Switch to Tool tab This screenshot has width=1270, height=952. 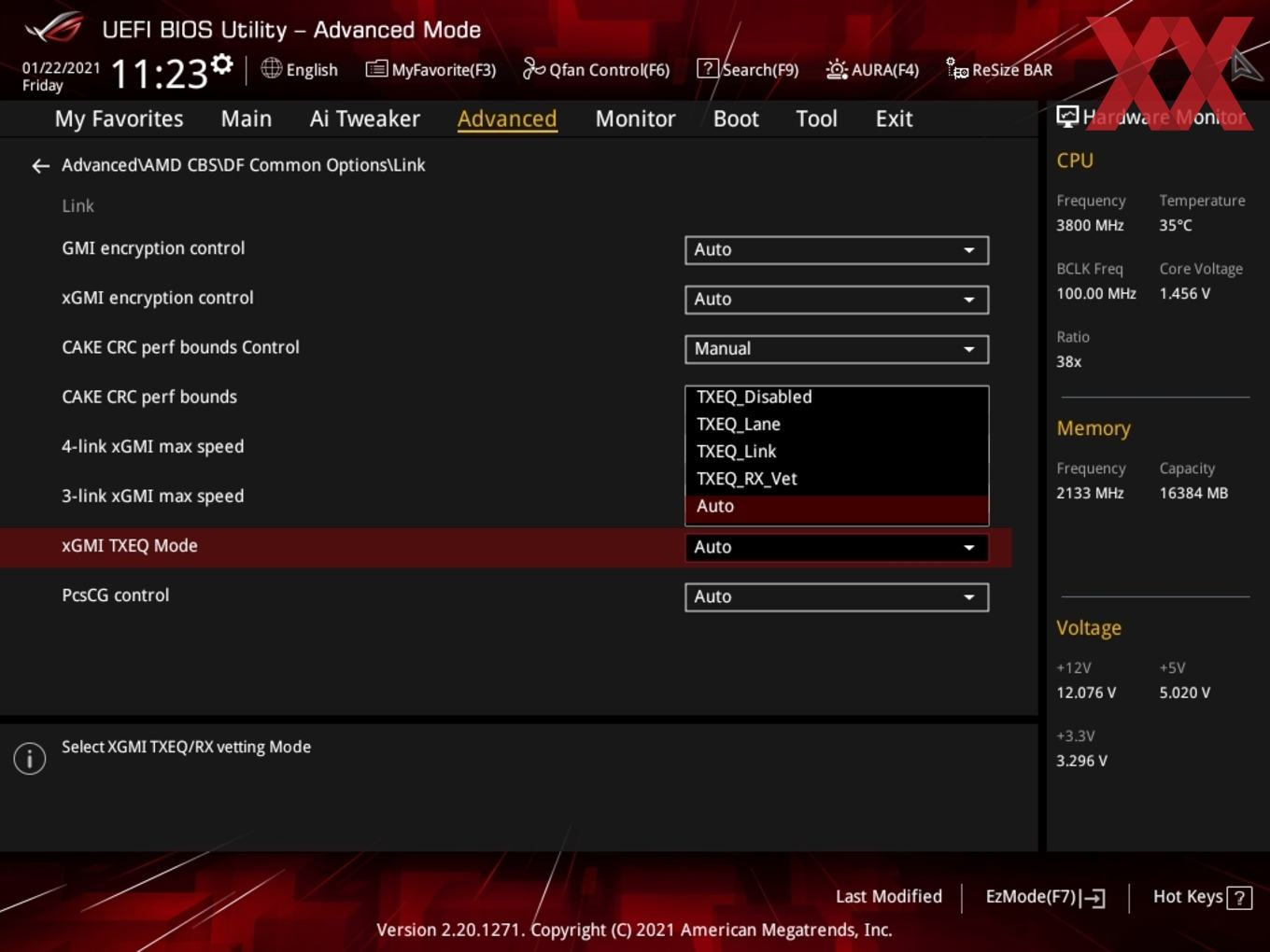[816, 119]
